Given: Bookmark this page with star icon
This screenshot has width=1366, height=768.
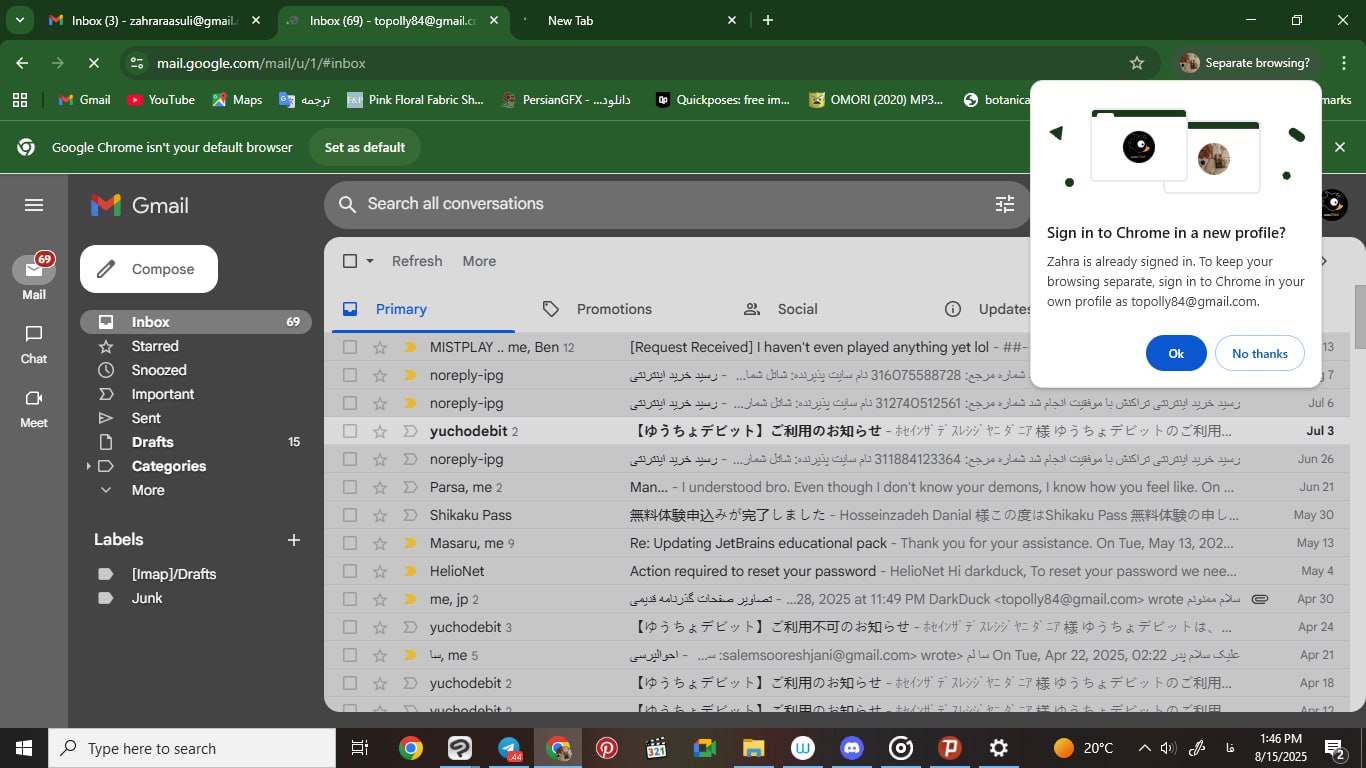Looking at the screenshot, I should (x=1136, y=63).
